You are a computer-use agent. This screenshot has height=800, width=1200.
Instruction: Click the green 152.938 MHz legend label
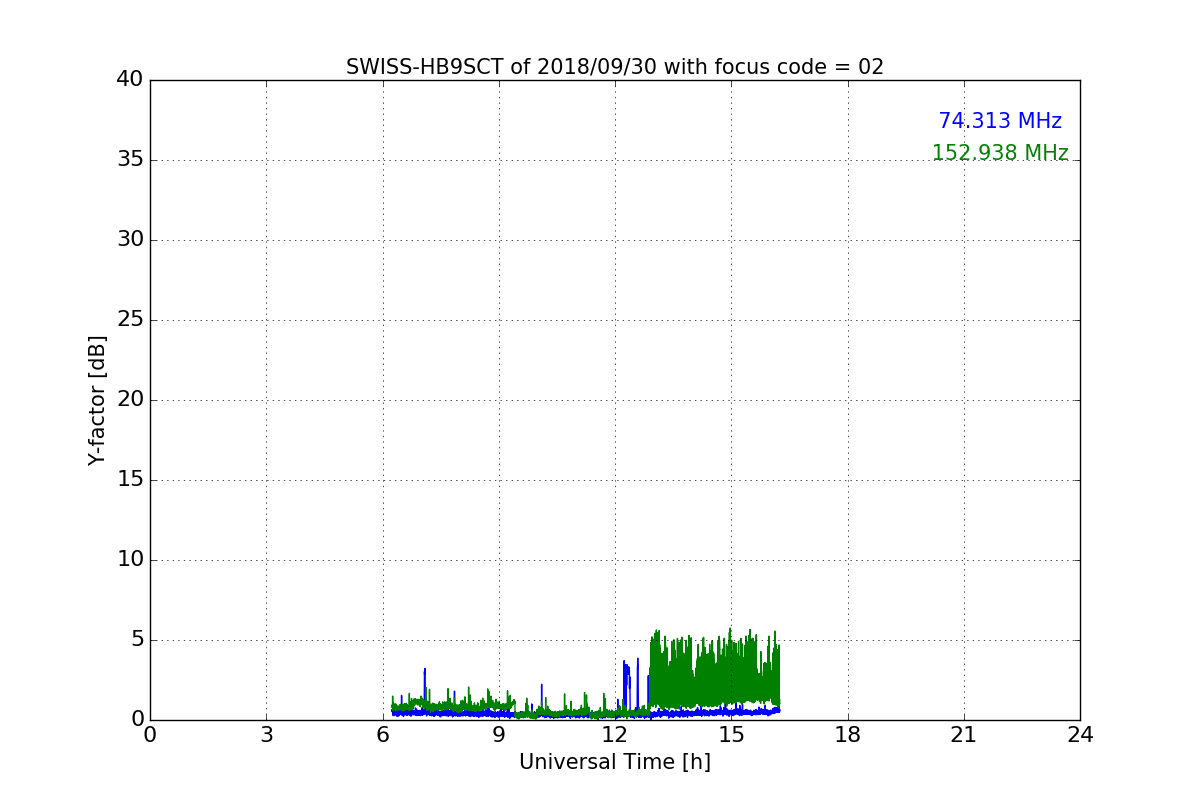pyautogui.click(x=1000, y=153)
